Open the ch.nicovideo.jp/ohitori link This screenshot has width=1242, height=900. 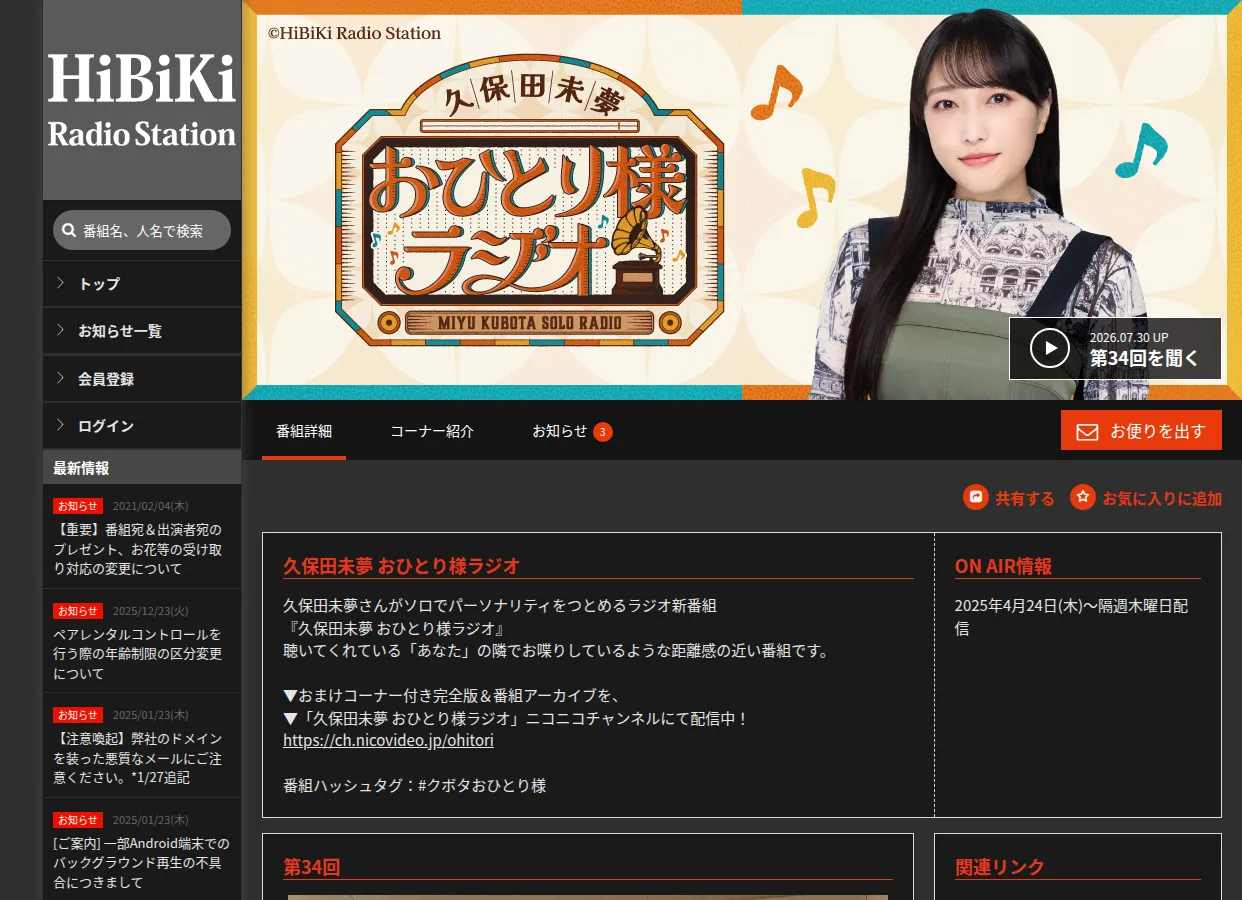pos(388,741)
